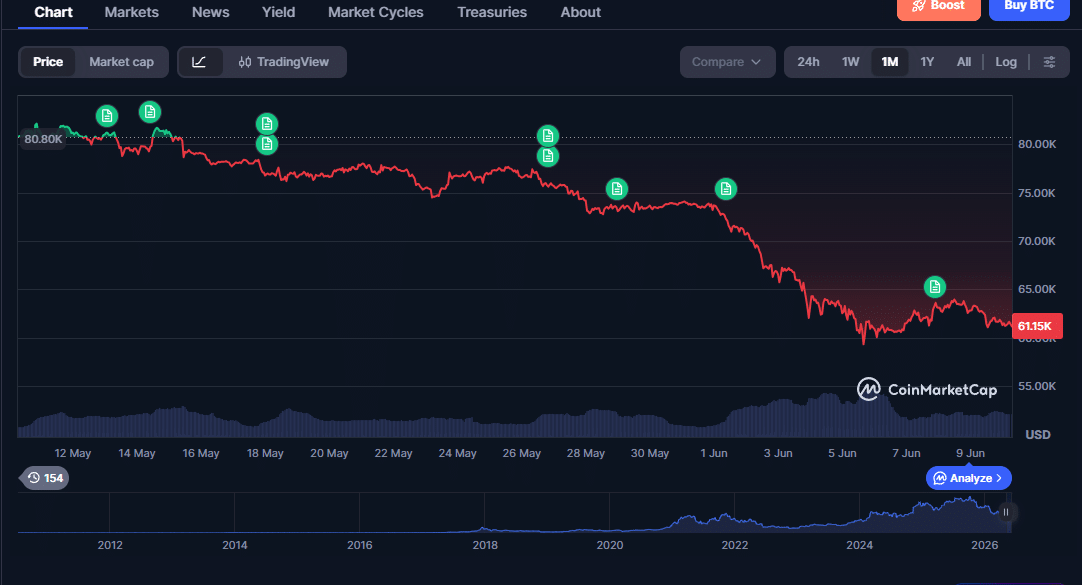Open the Yield tab
1082x585 pixels.
click(x=278, y=12)
